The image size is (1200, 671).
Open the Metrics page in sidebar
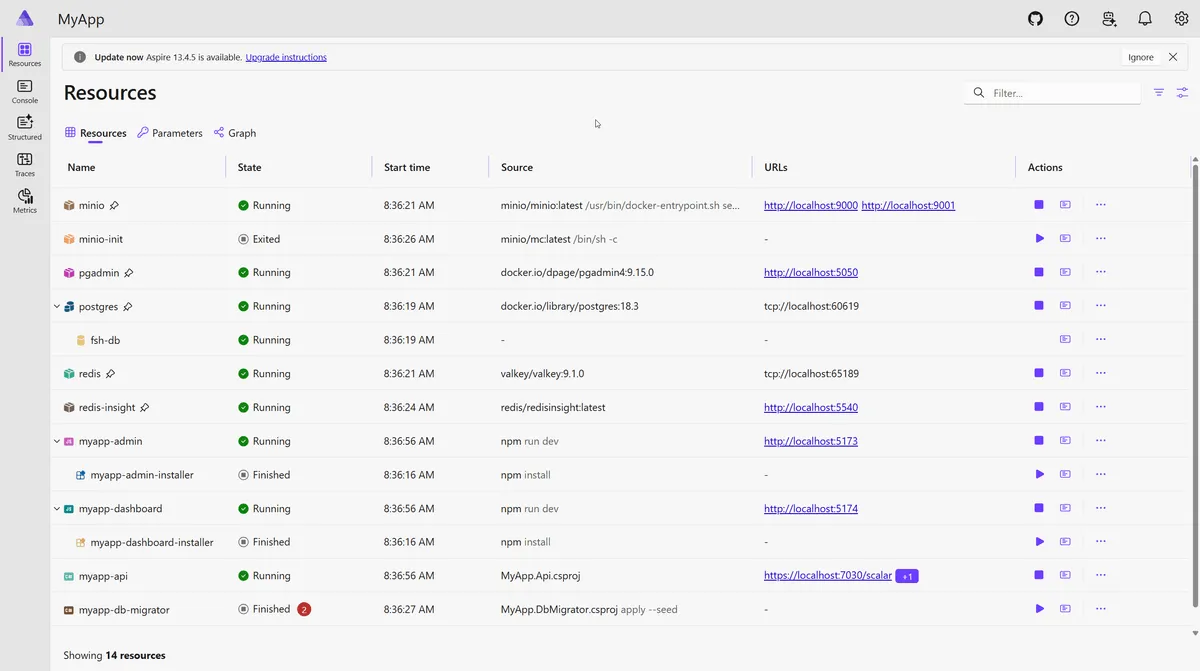pyautogui.click(x=25, y=201)
